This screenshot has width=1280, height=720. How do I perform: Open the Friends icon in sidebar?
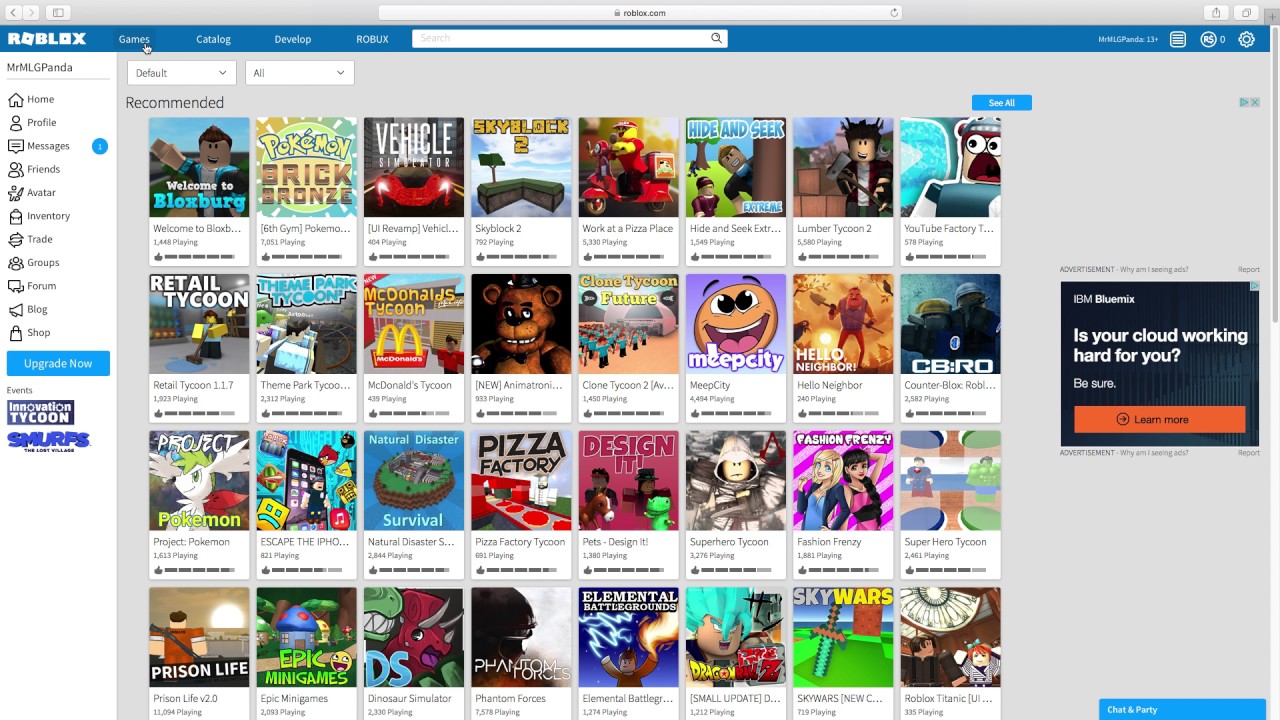point(15,169)
